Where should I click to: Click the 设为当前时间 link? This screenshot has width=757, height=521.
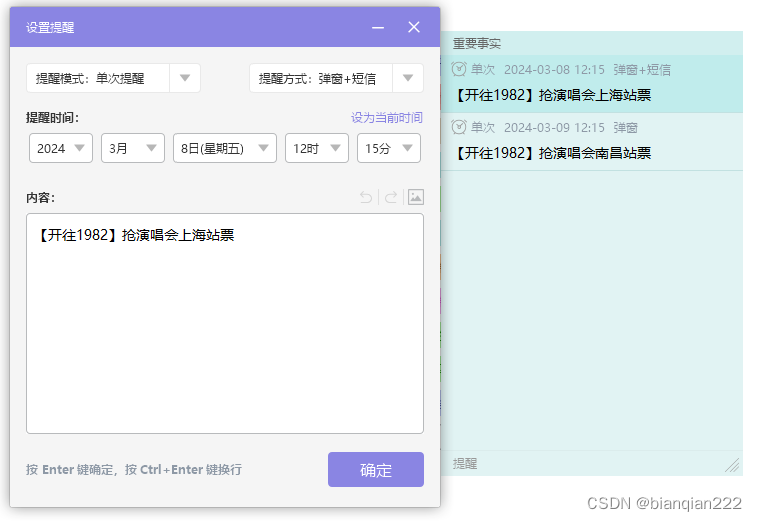tap(386, 117)
